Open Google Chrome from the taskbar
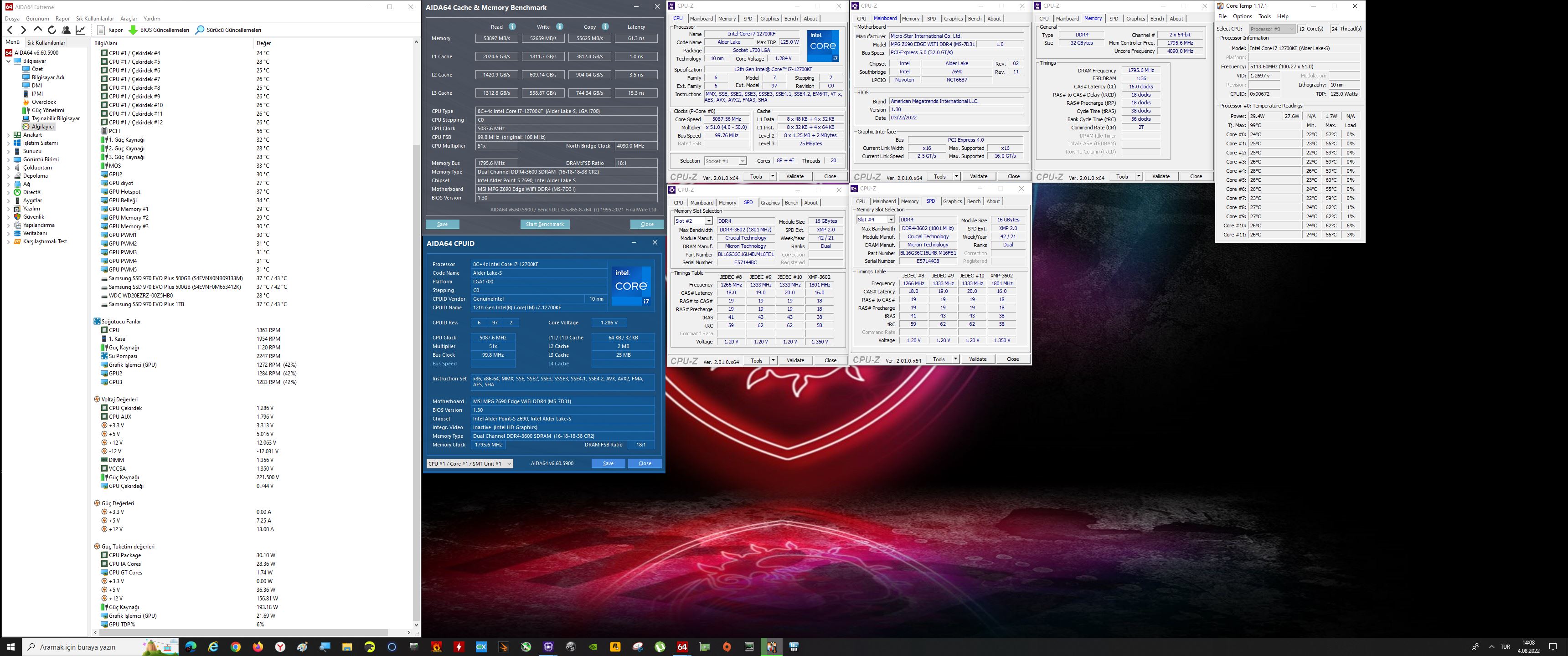1568x656 pixels. point(236,647)
